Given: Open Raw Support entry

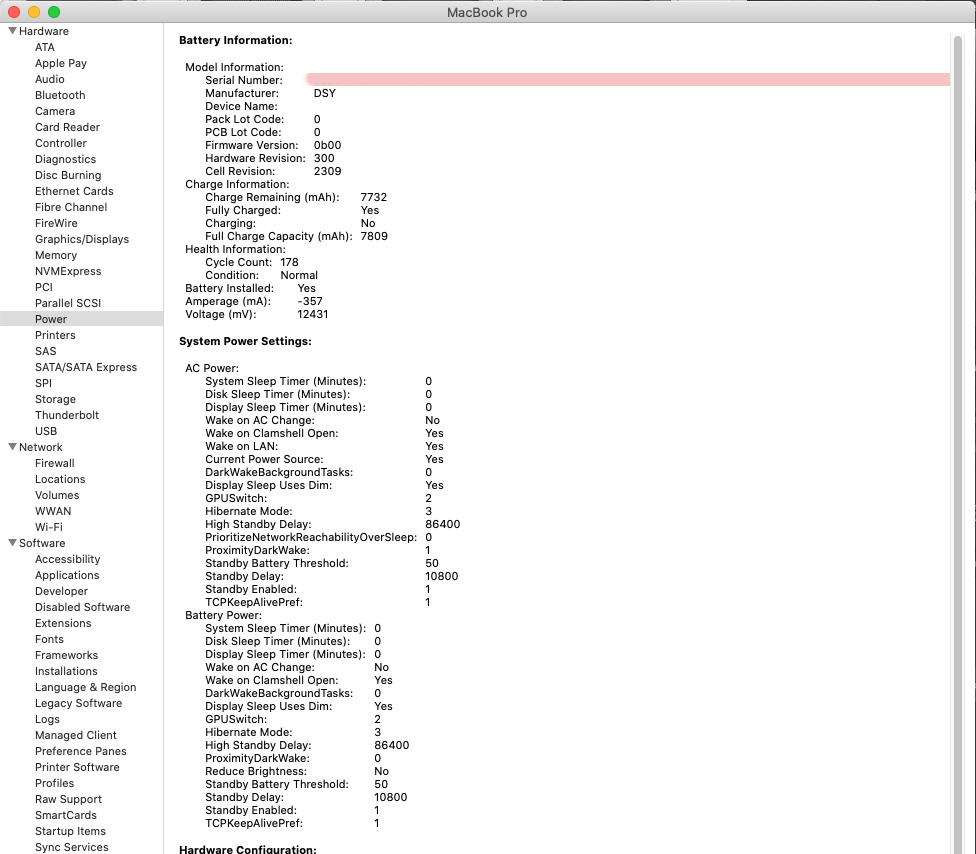Looking at the screenshot, I should click(x=68, y=799).
